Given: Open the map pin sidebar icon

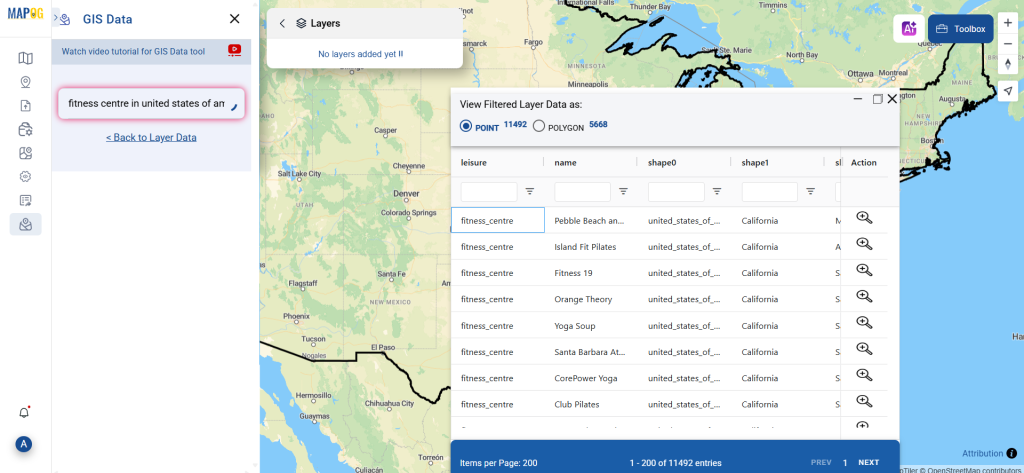Looking at the screenshot, I should pyautogui.click(x=25, y=82).
